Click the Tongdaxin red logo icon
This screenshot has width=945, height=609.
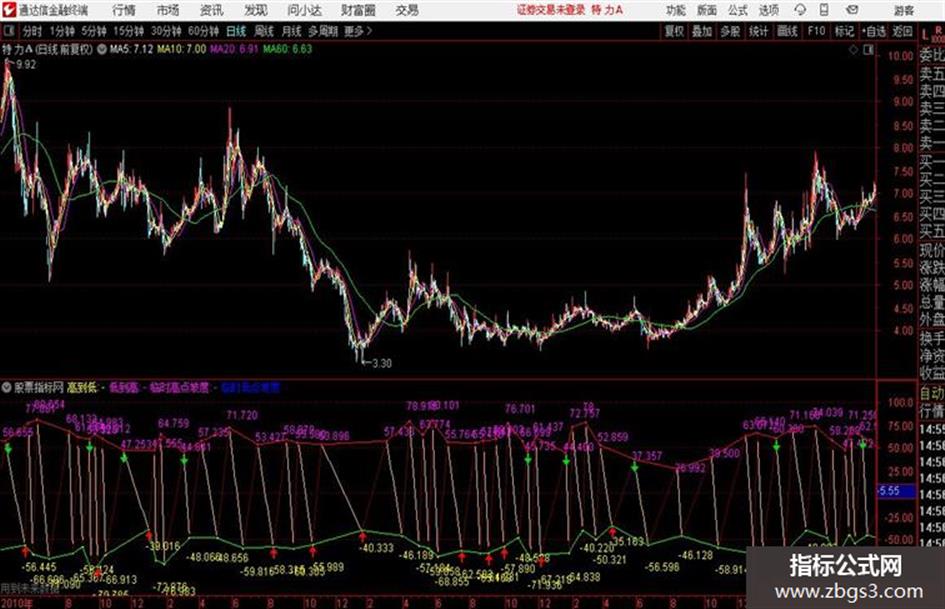pyautogui.click(x=9, y=10)
